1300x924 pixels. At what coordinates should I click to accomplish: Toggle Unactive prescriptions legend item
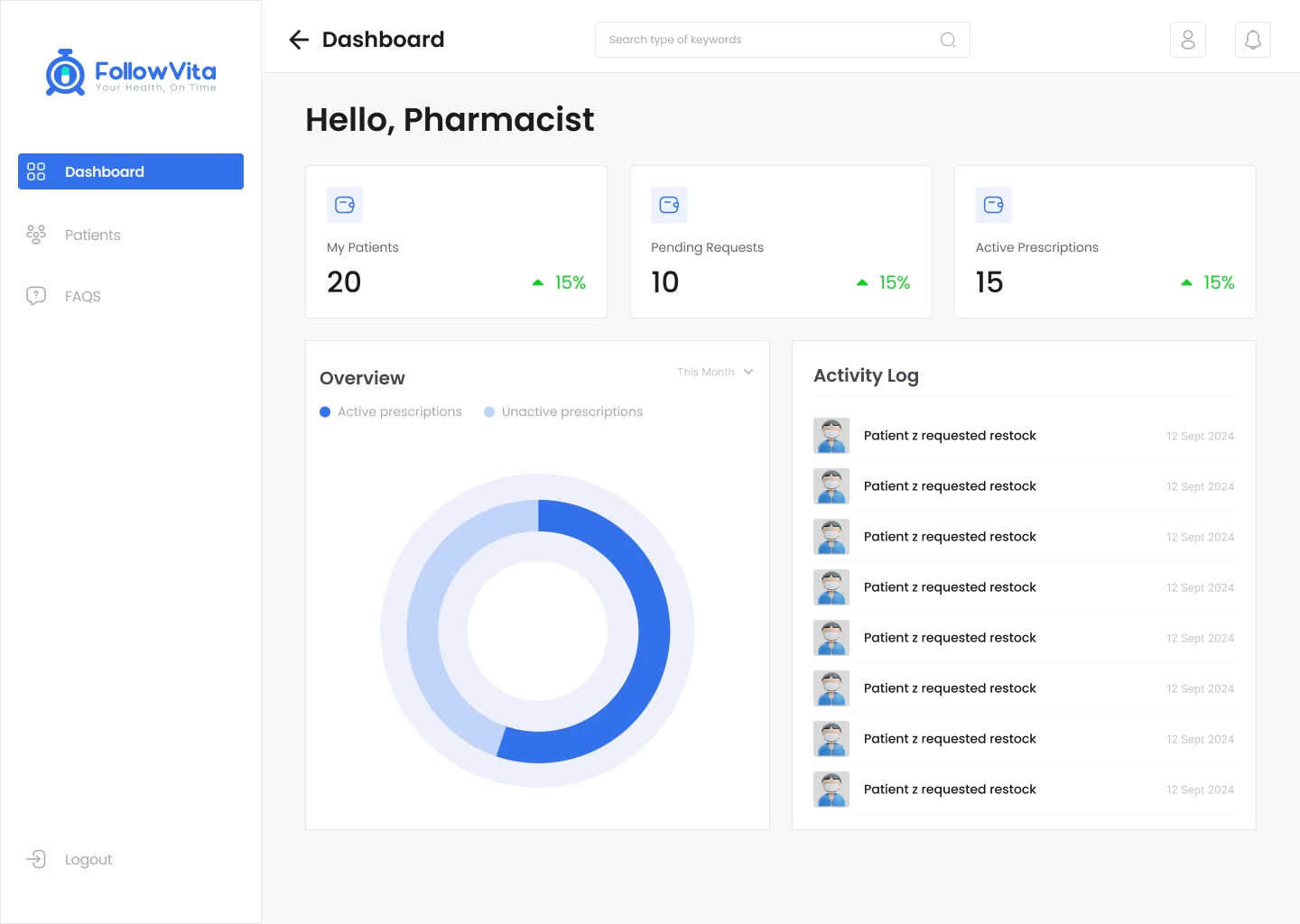[563, 411]
